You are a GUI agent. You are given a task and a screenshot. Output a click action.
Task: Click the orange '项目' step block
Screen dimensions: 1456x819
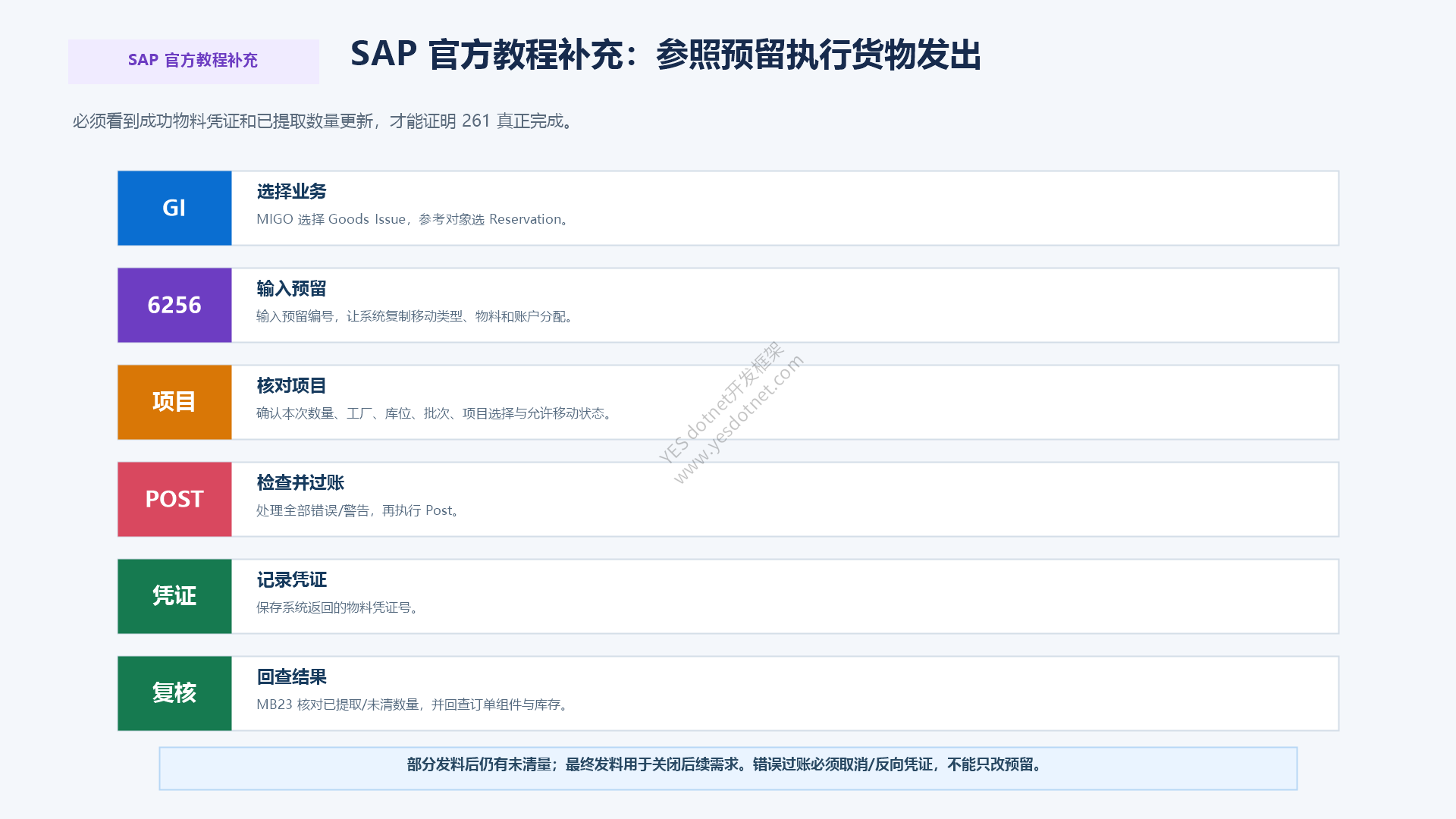pyautogui.click(x=174, y=402)
